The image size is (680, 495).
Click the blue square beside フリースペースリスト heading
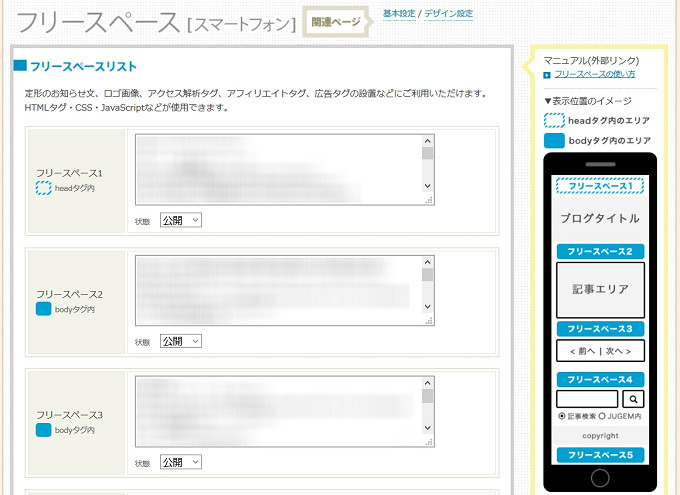point(20,66)
